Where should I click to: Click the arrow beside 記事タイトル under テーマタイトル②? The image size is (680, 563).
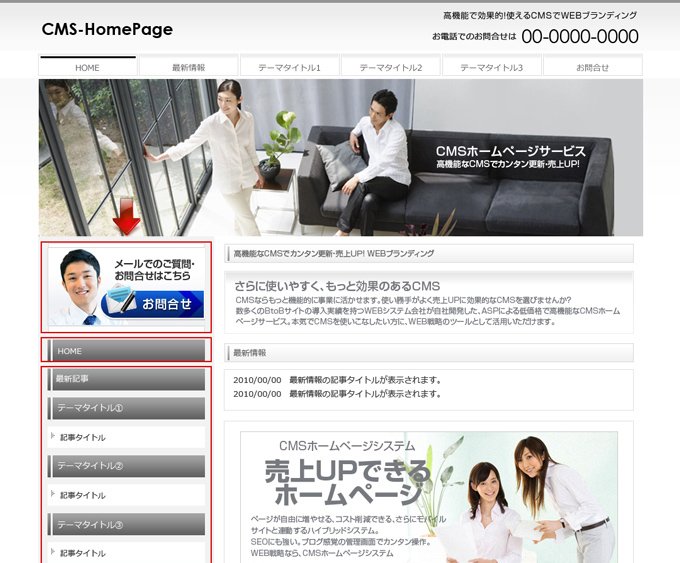tap(53, 494)
